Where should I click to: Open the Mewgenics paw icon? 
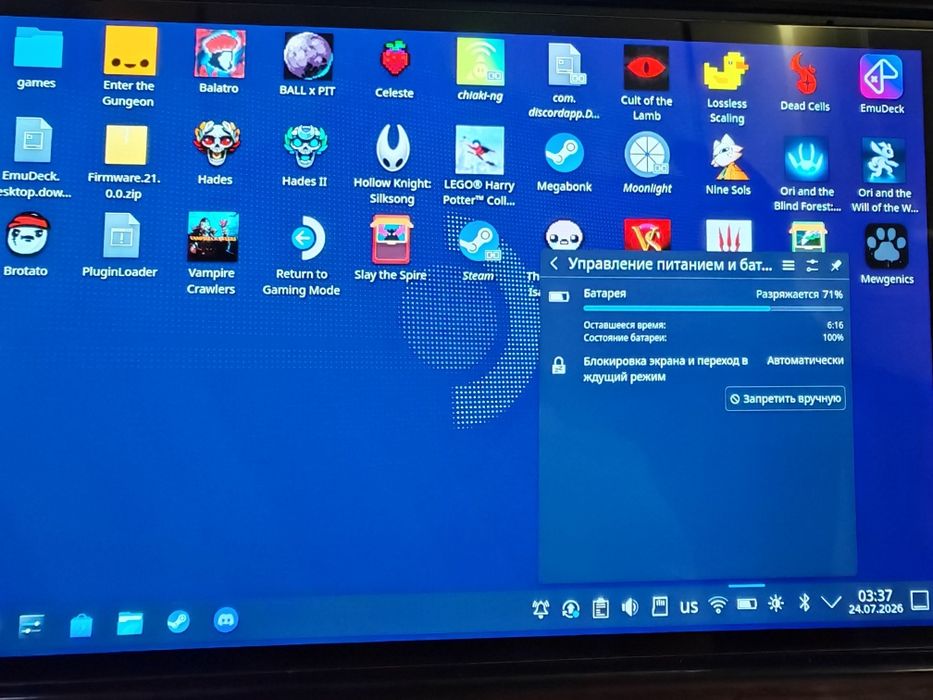click(x=886, y=246)
